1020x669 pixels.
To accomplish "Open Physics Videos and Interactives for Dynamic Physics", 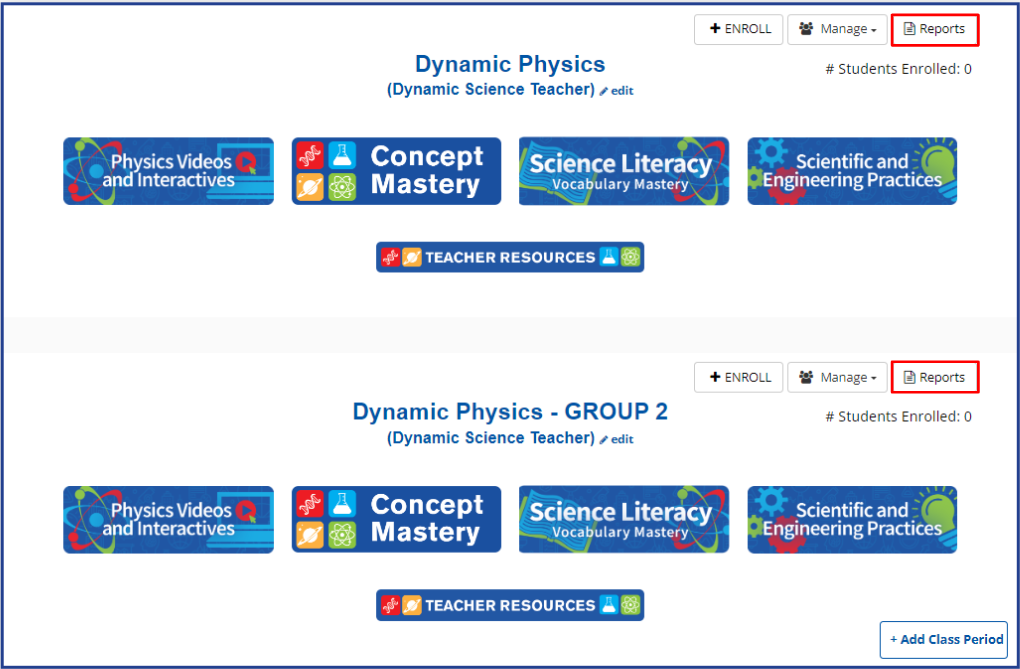I will (x=168, y=171).
